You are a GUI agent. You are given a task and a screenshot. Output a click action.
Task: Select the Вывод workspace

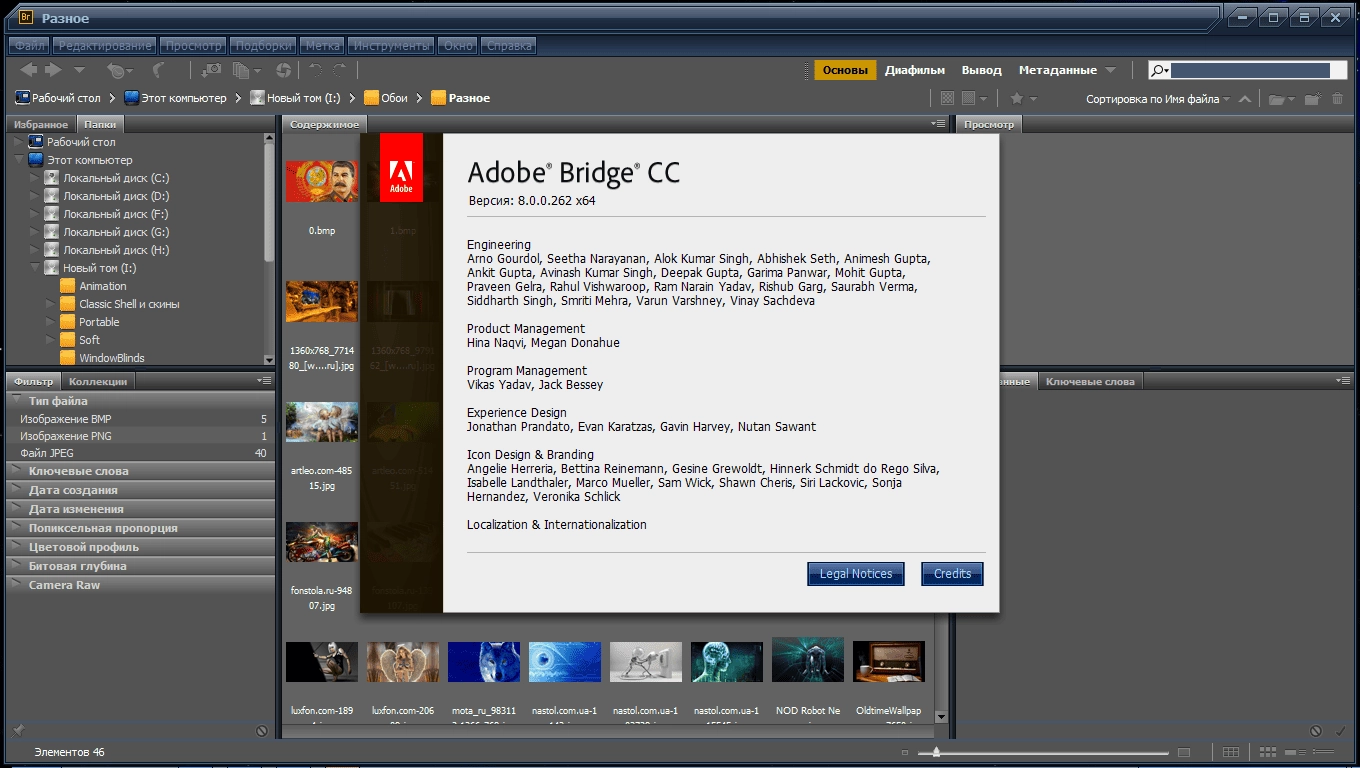tap(981, 70)
